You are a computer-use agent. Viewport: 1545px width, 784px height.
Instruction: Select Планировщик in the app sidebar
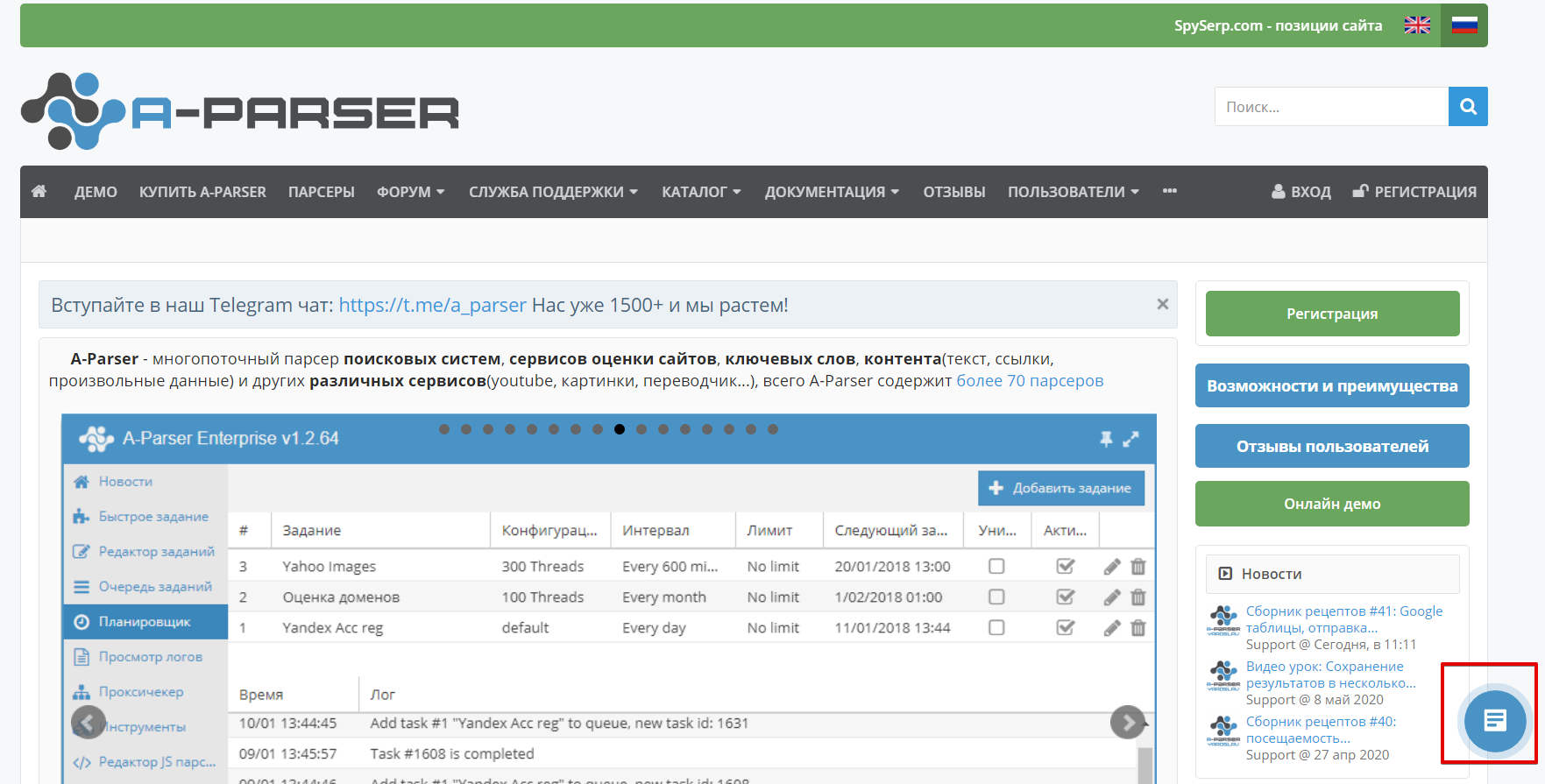pos(145,622)
